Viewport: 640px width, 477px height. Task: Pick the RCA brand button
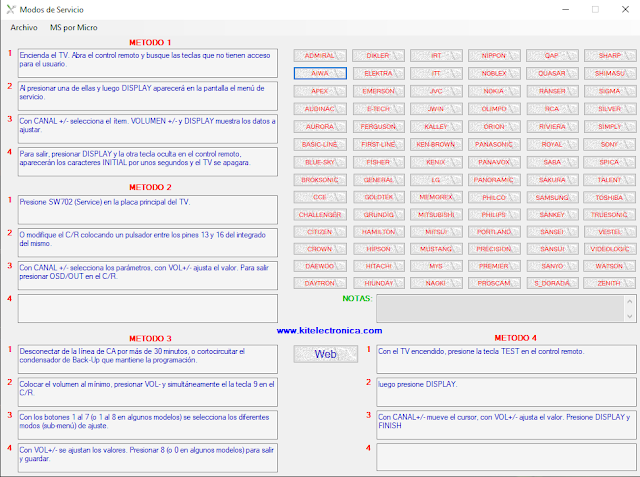552,109
